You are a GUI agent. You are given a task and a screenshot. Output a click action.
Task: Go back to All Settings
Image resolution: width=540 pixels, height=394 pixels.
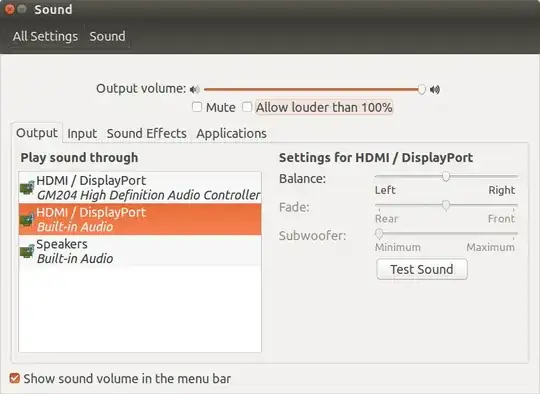[x=45, y=36]
